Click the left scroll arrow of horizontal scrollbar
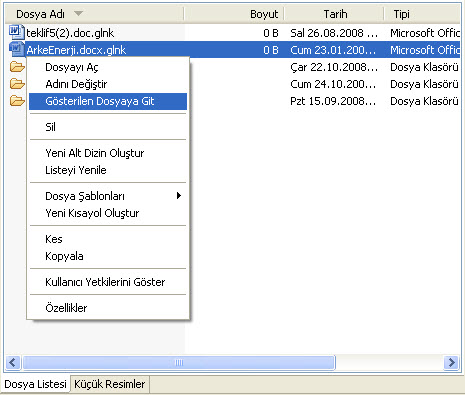This screenshot has width=465, height=395. [x=13, y=362]
